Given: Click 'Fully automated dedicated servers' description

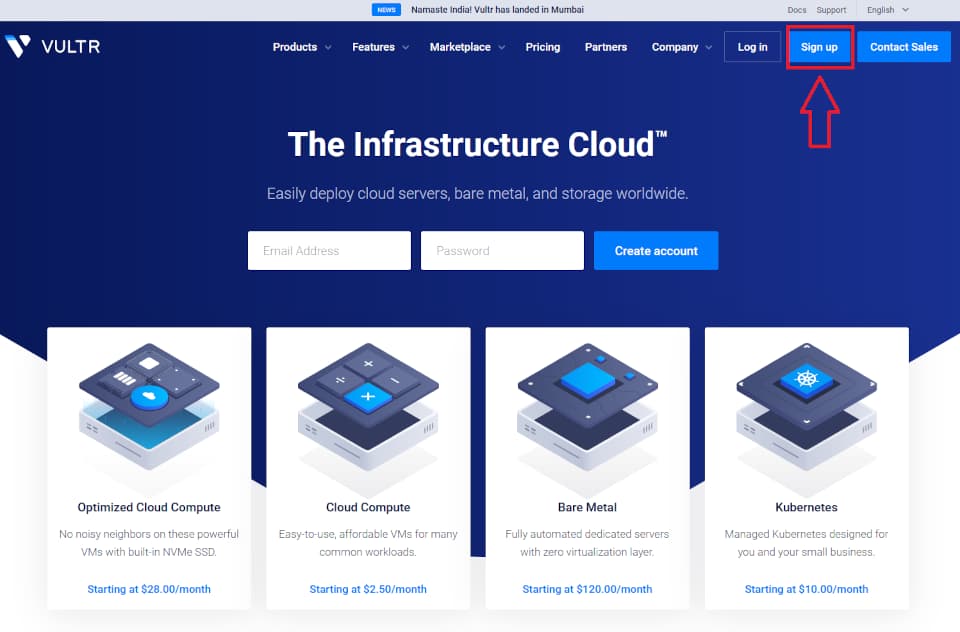Looking at the screenshot, I should 587,543.
